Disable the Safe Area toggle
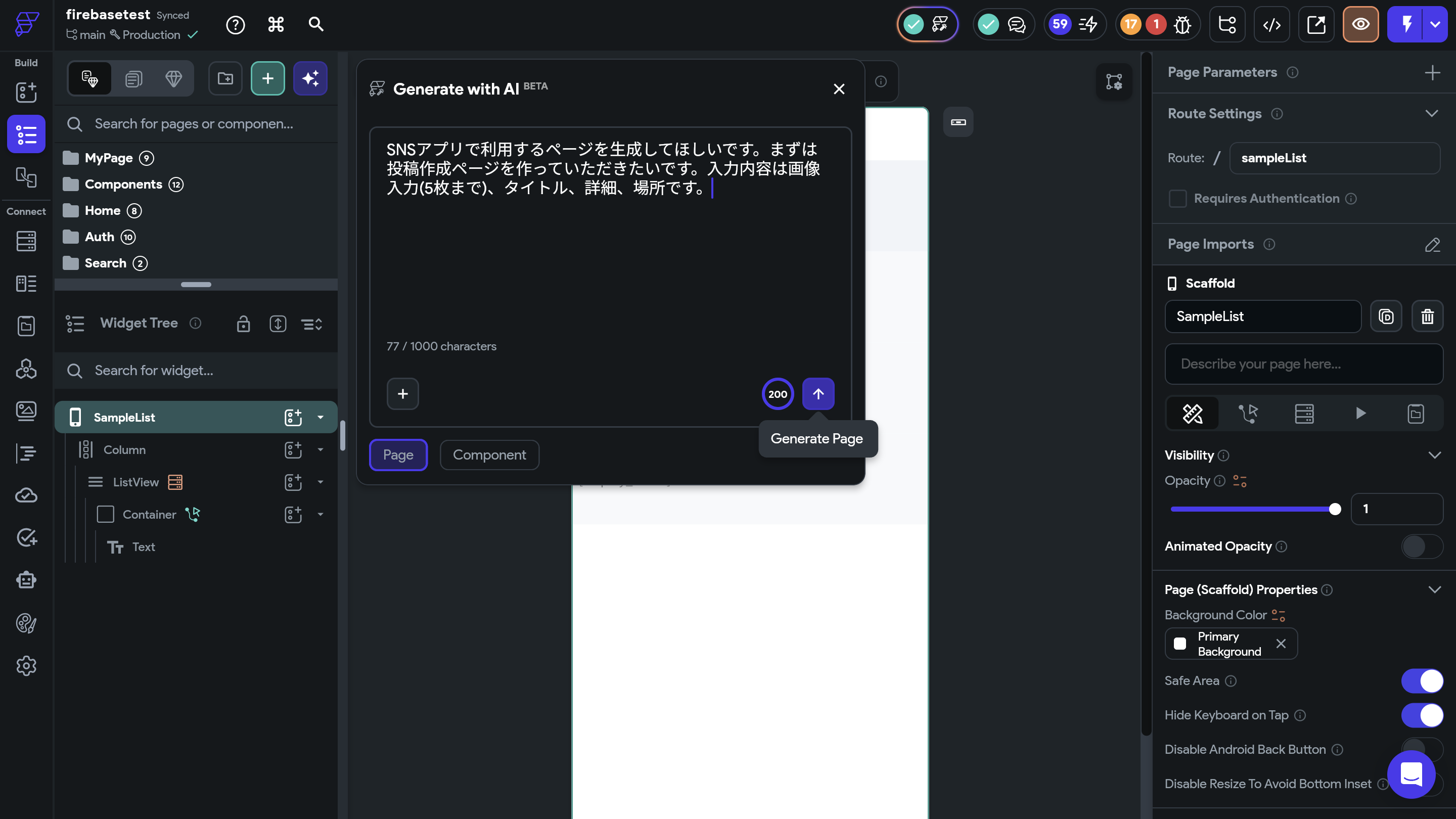1456x819 pixels. 1423,681
